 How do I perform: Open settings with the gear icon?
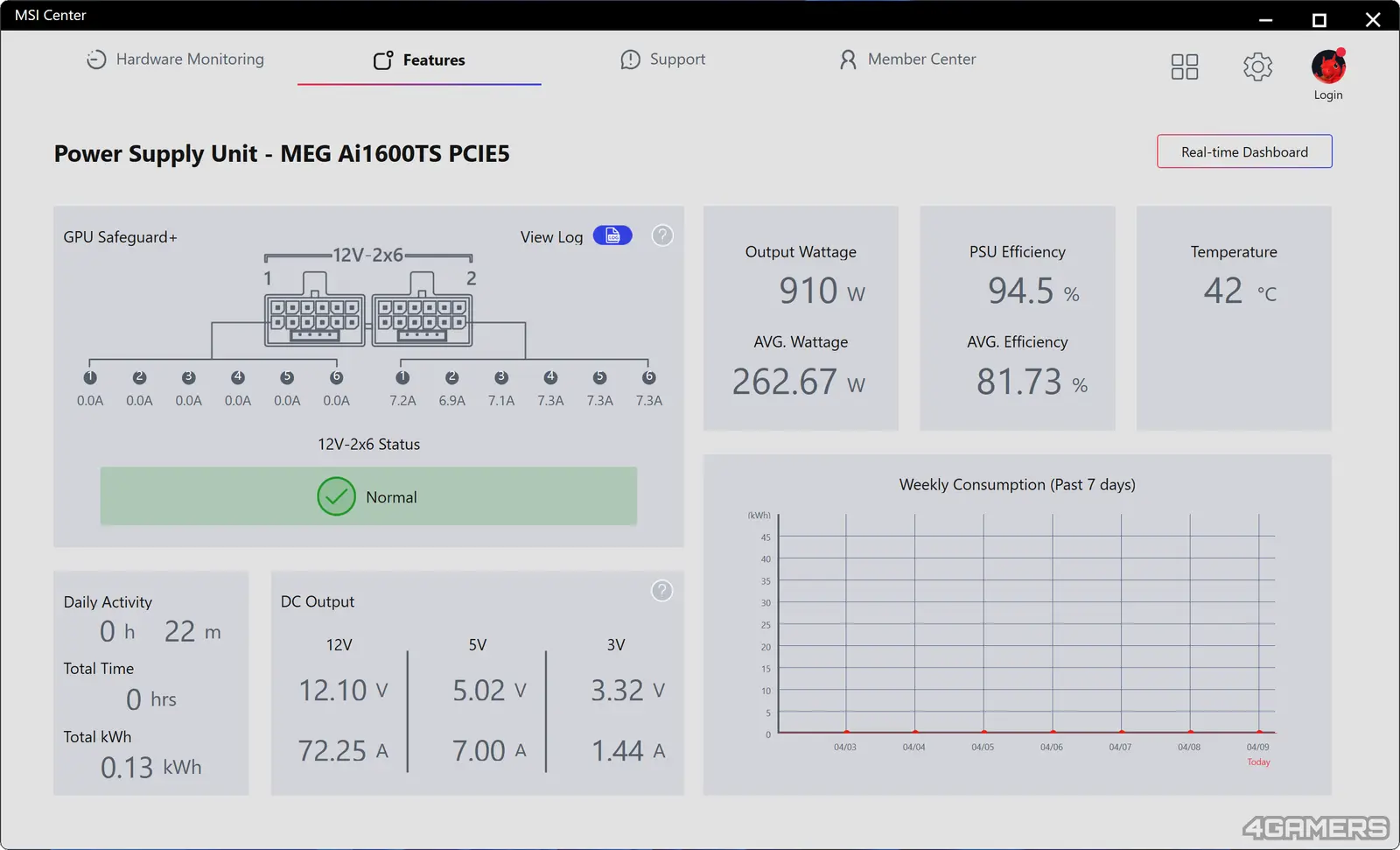coord(1257,67)
